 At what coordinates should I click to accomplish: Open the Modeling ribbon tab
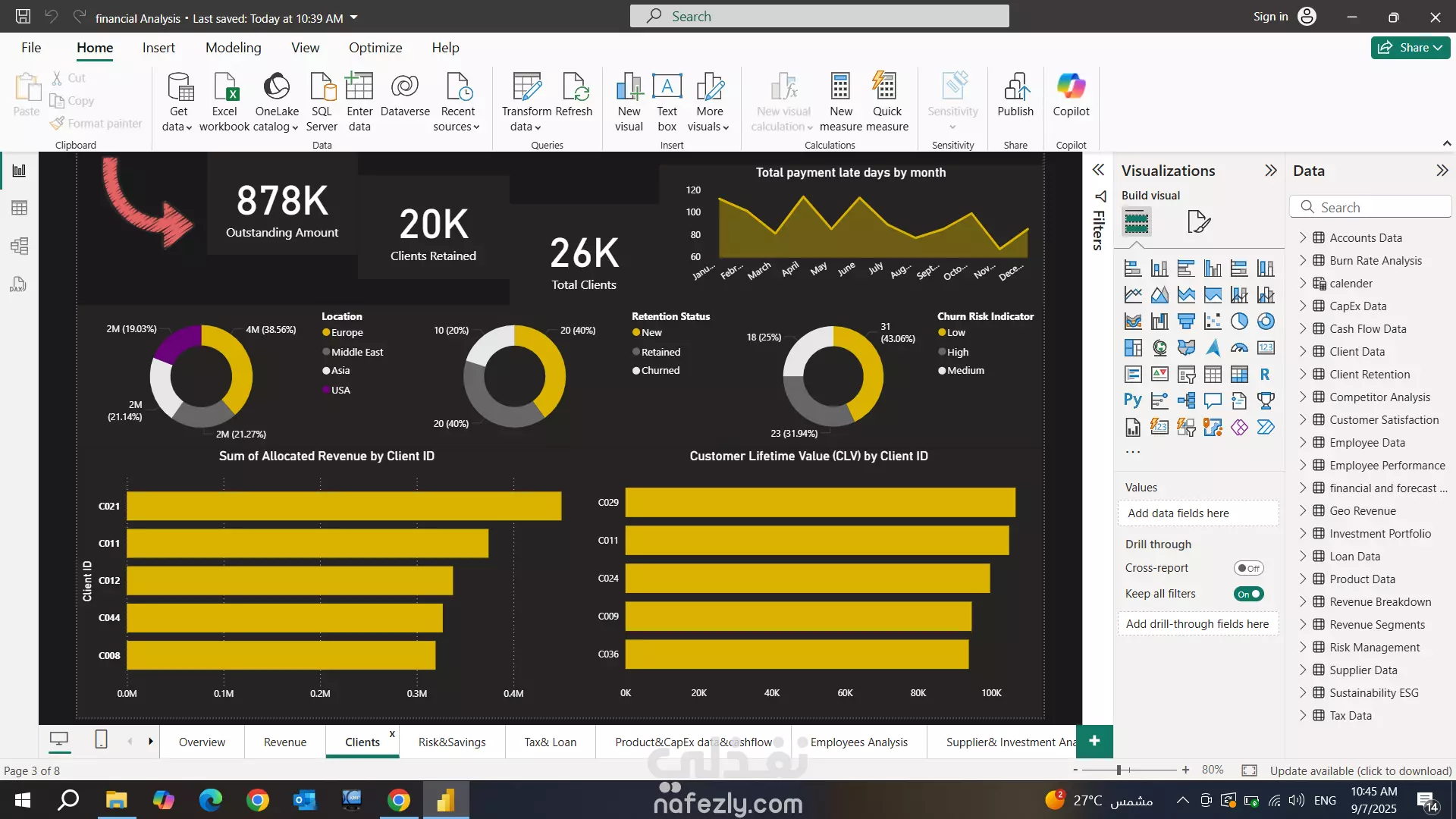(x=233, y=47)
